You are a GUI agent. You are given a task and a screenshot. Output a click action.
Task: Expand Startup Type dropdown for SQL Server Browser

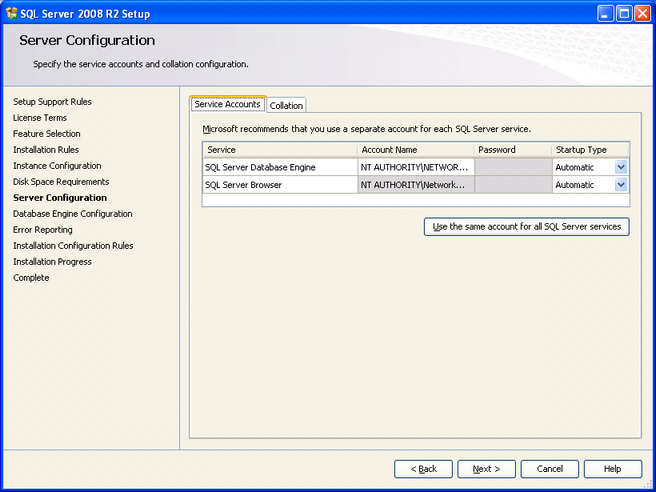tap(621, 185)
